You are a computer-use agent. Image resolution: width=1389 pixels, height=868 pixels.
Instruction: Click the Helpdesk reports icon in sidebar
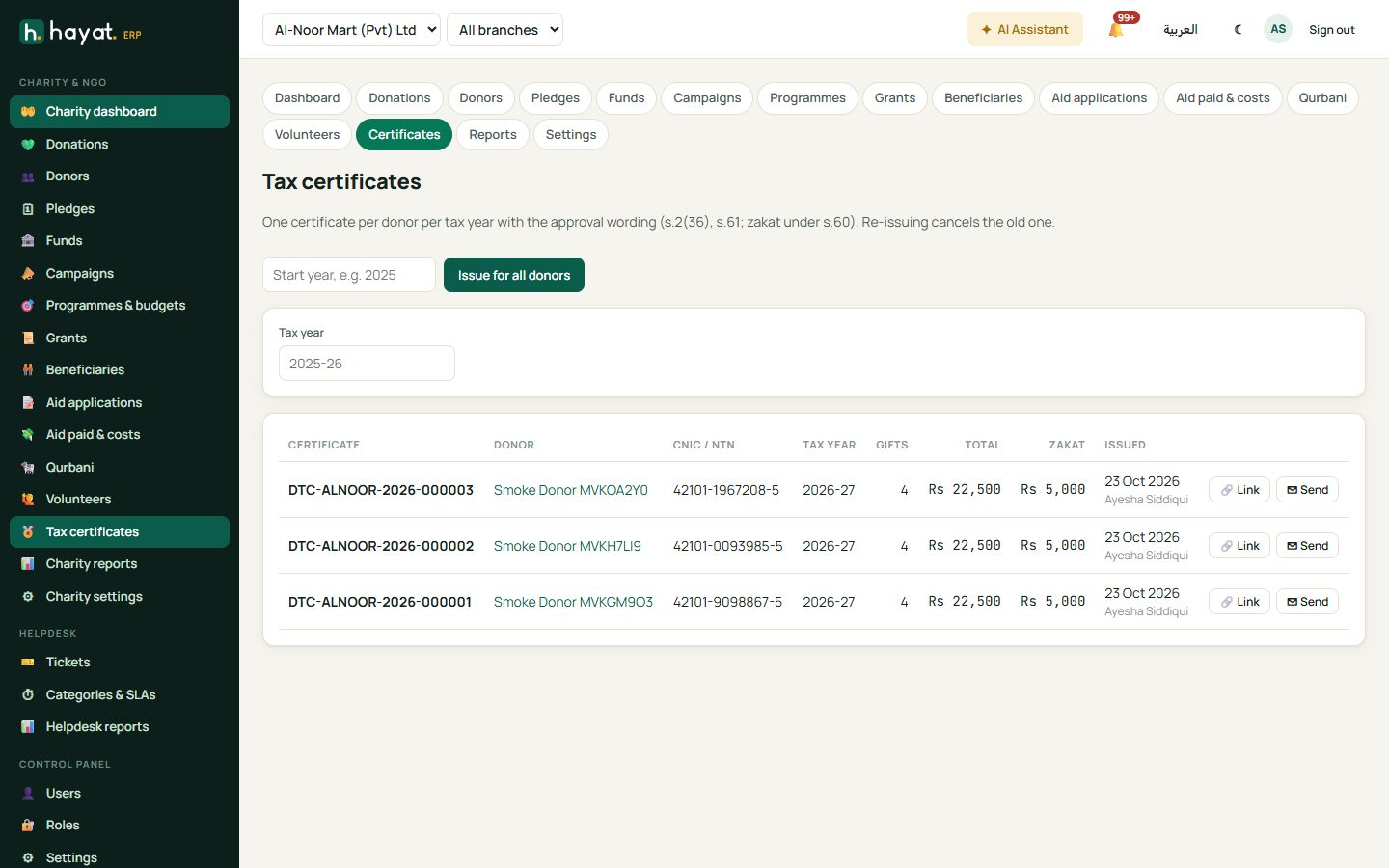click(28, 727)
